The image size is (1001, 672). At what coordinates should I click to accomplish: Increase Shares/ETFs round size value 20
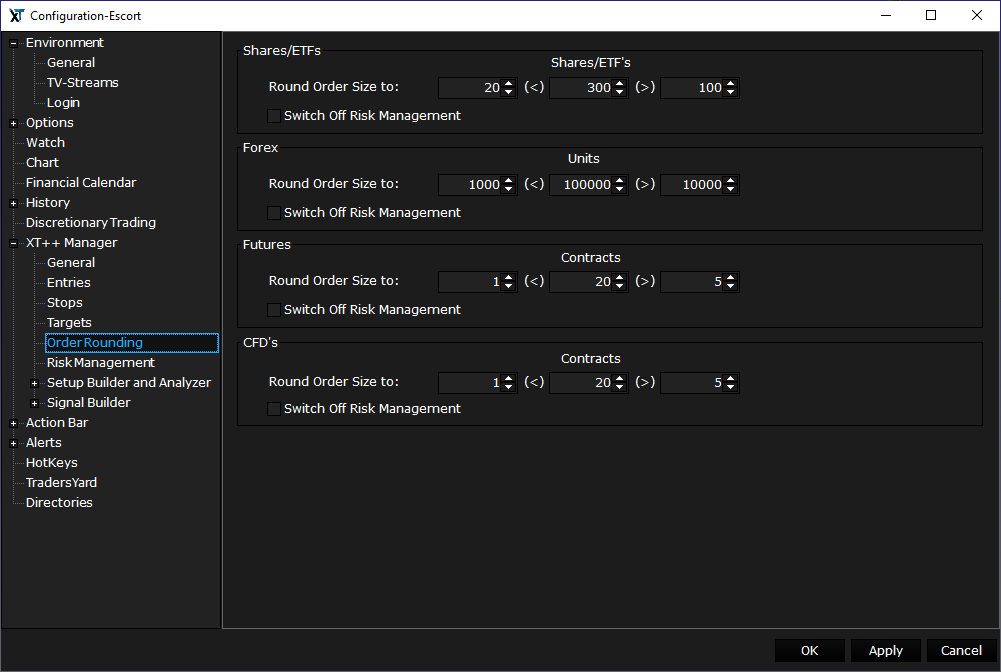tap(508, 84)
